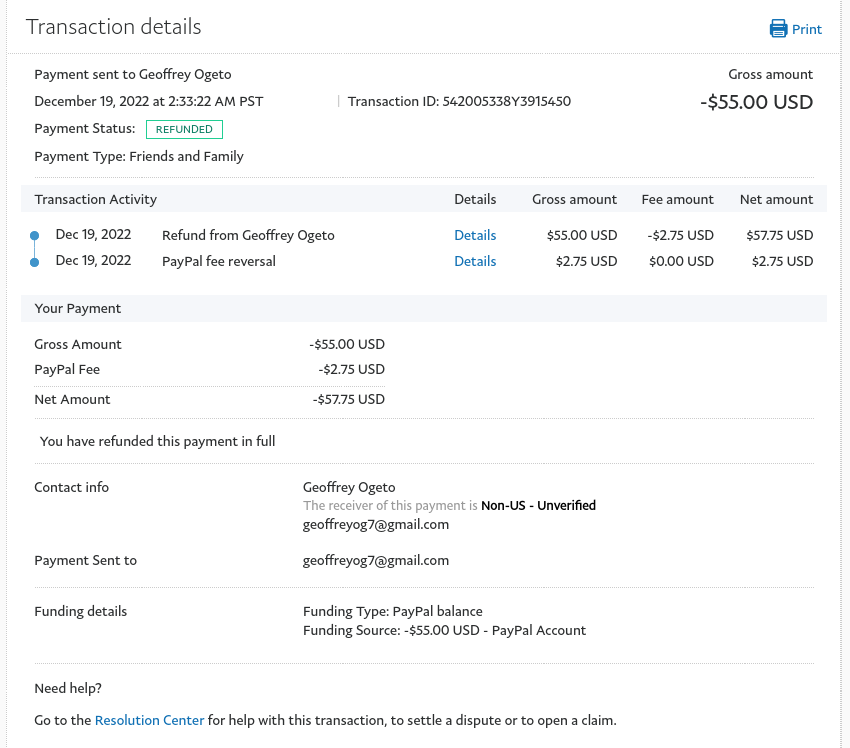Go to the Resolution Center
Screen dimensions: 850x748
tap(150, 720)
